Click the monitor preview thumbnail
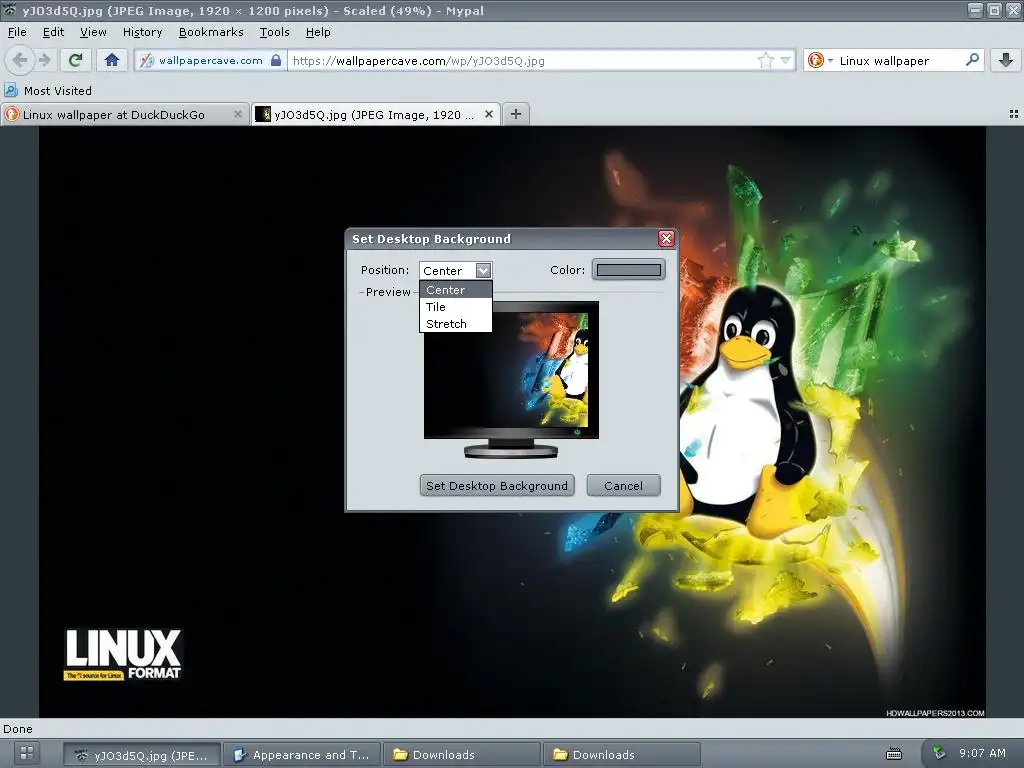1024x768 pixels. point(511,379)
